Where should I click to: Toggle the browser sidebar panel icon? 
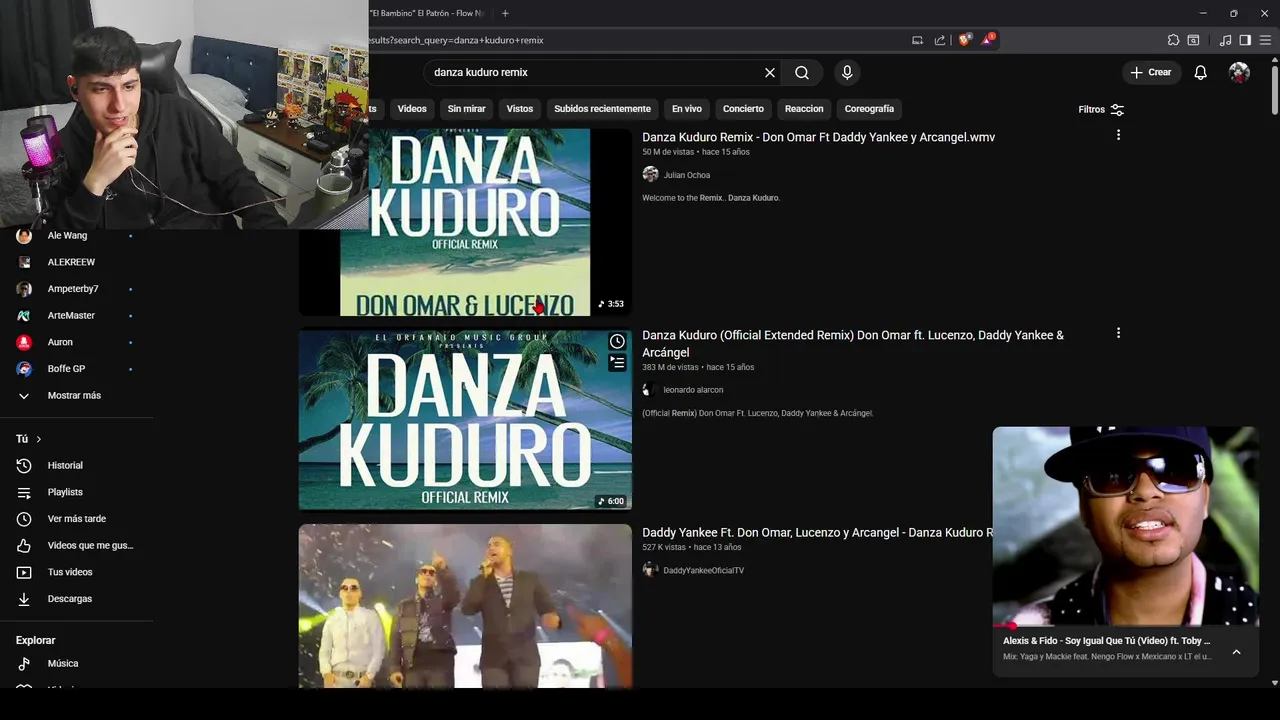[1245, 40]
